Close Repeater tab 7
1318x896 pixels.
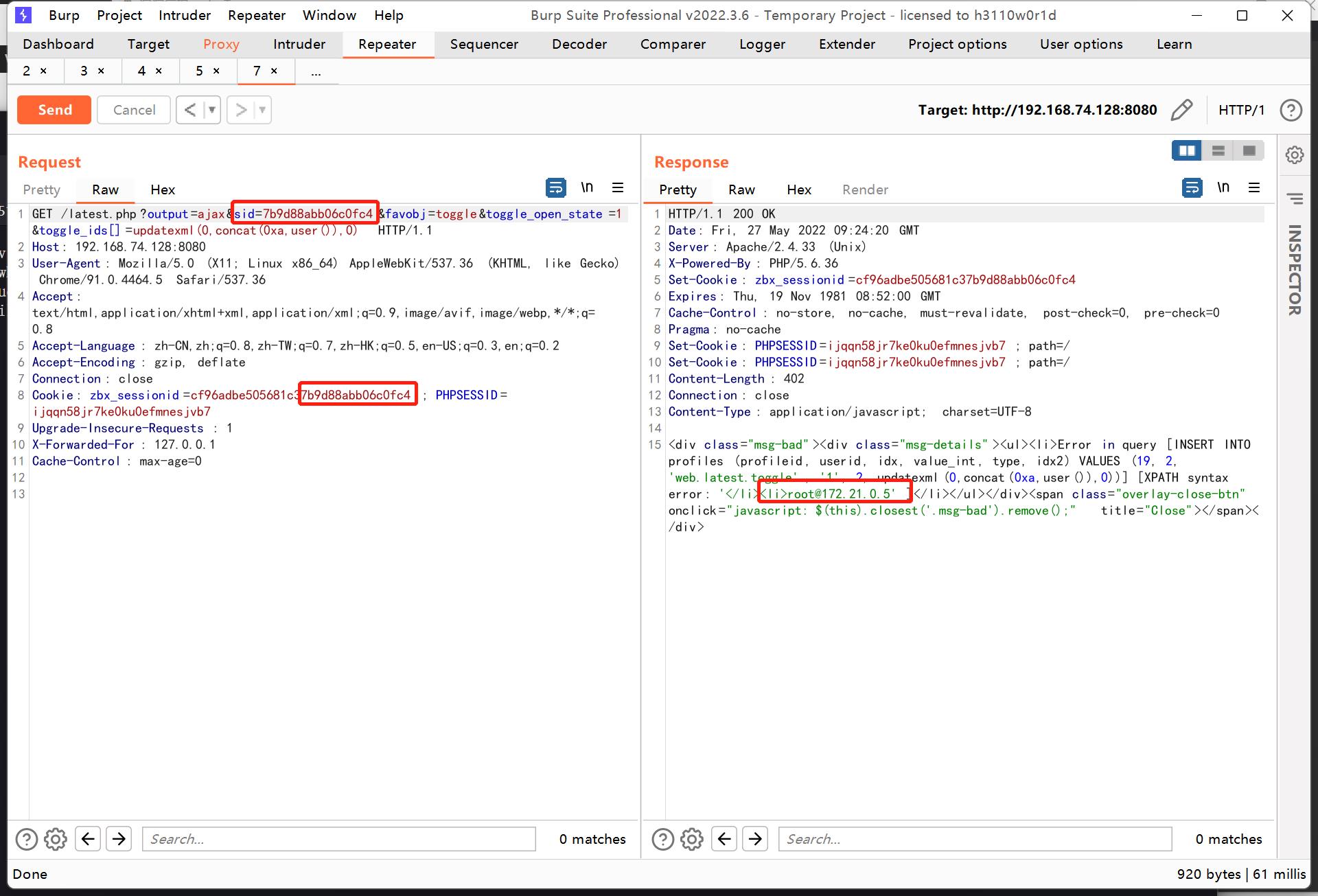click(274, 71)
